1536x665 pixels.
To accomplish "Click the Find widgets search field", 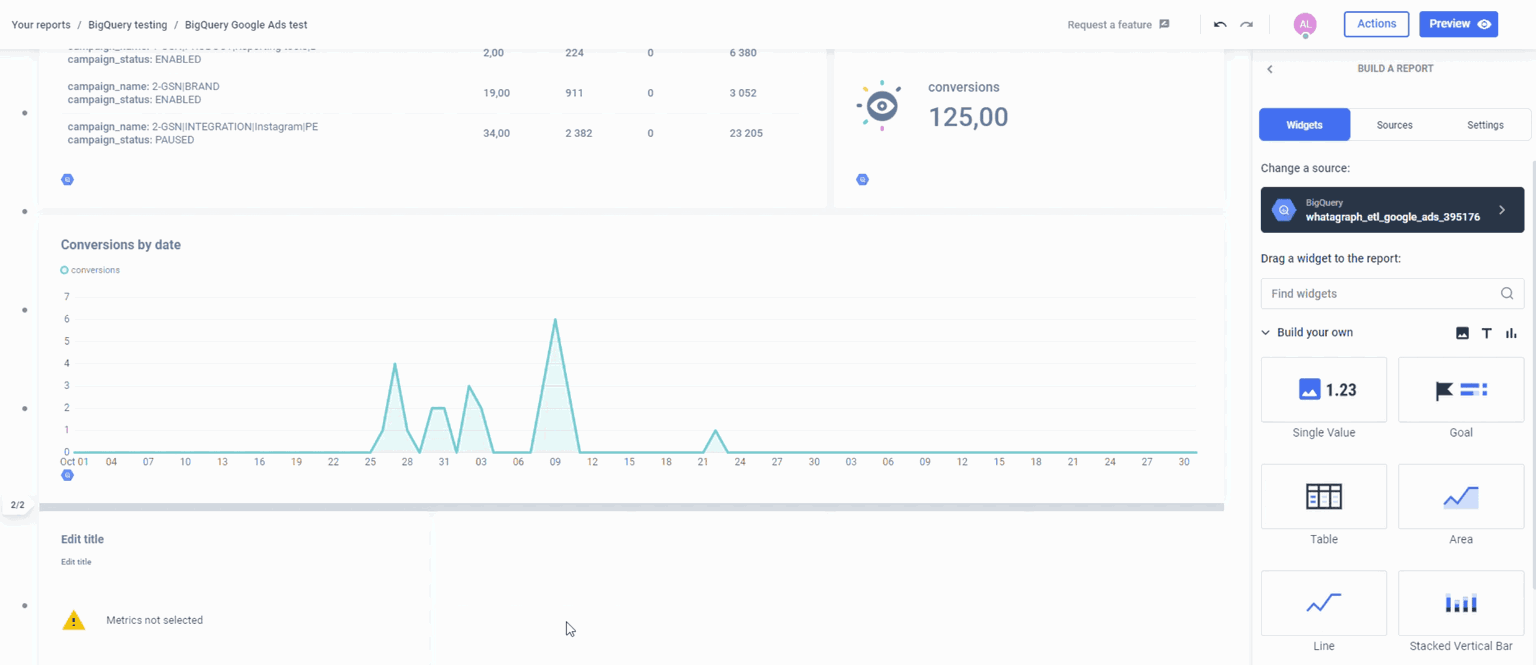I will (x=1380, y=293).
